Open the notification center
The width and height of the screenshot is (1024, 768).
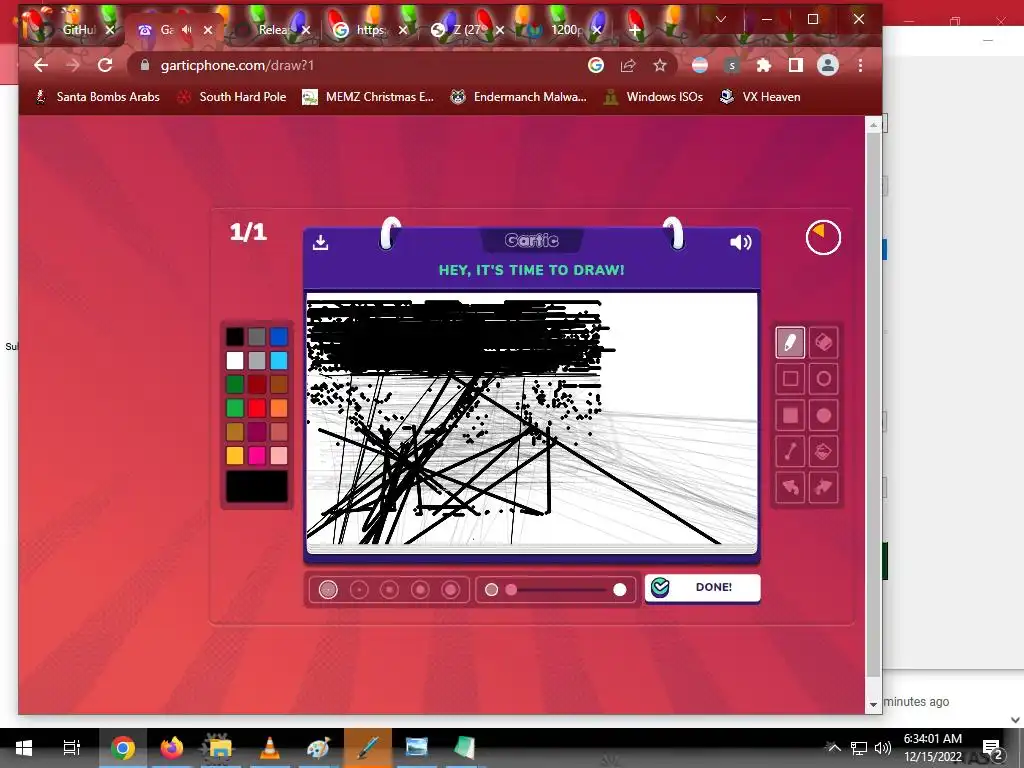coord(992,748)
